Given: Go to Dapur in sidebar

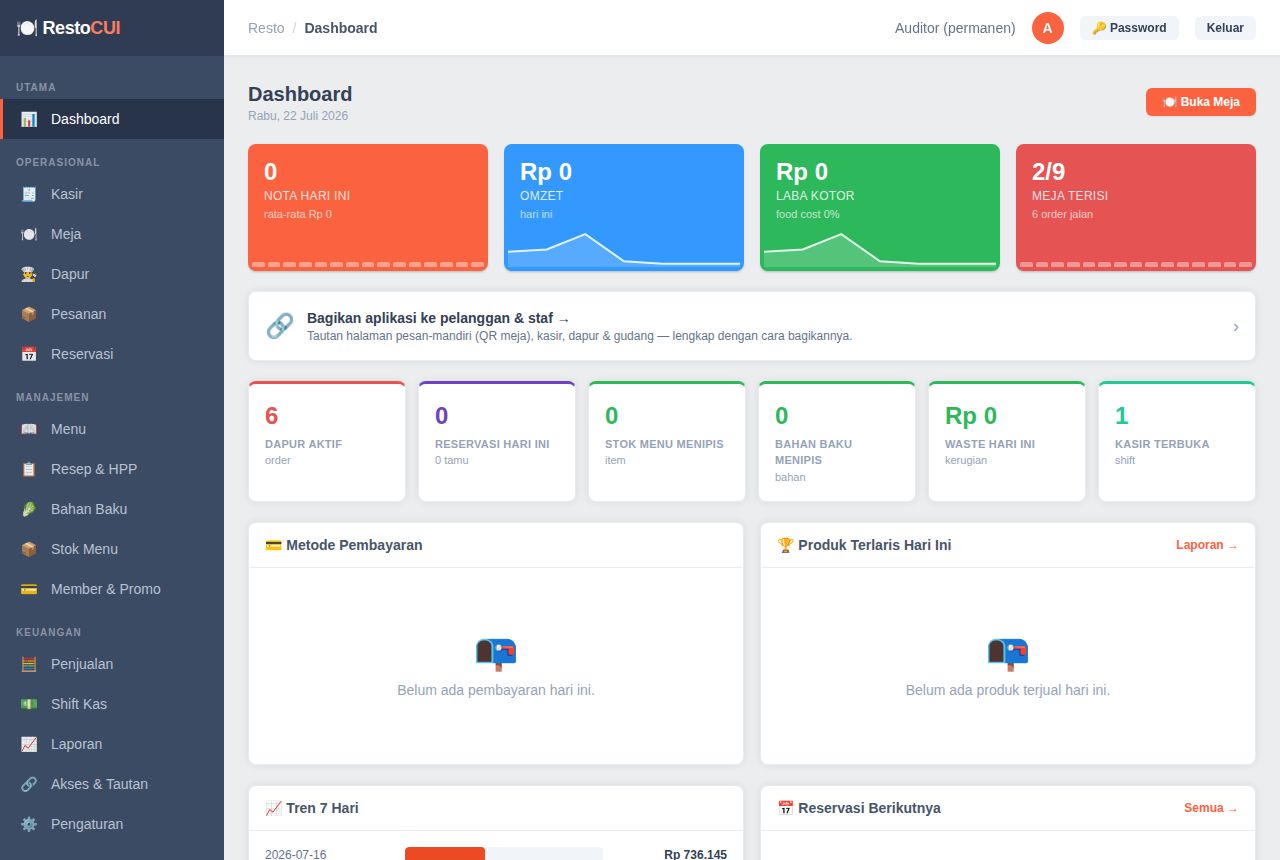Looking at the screenshot, I should tap(112, 274).
